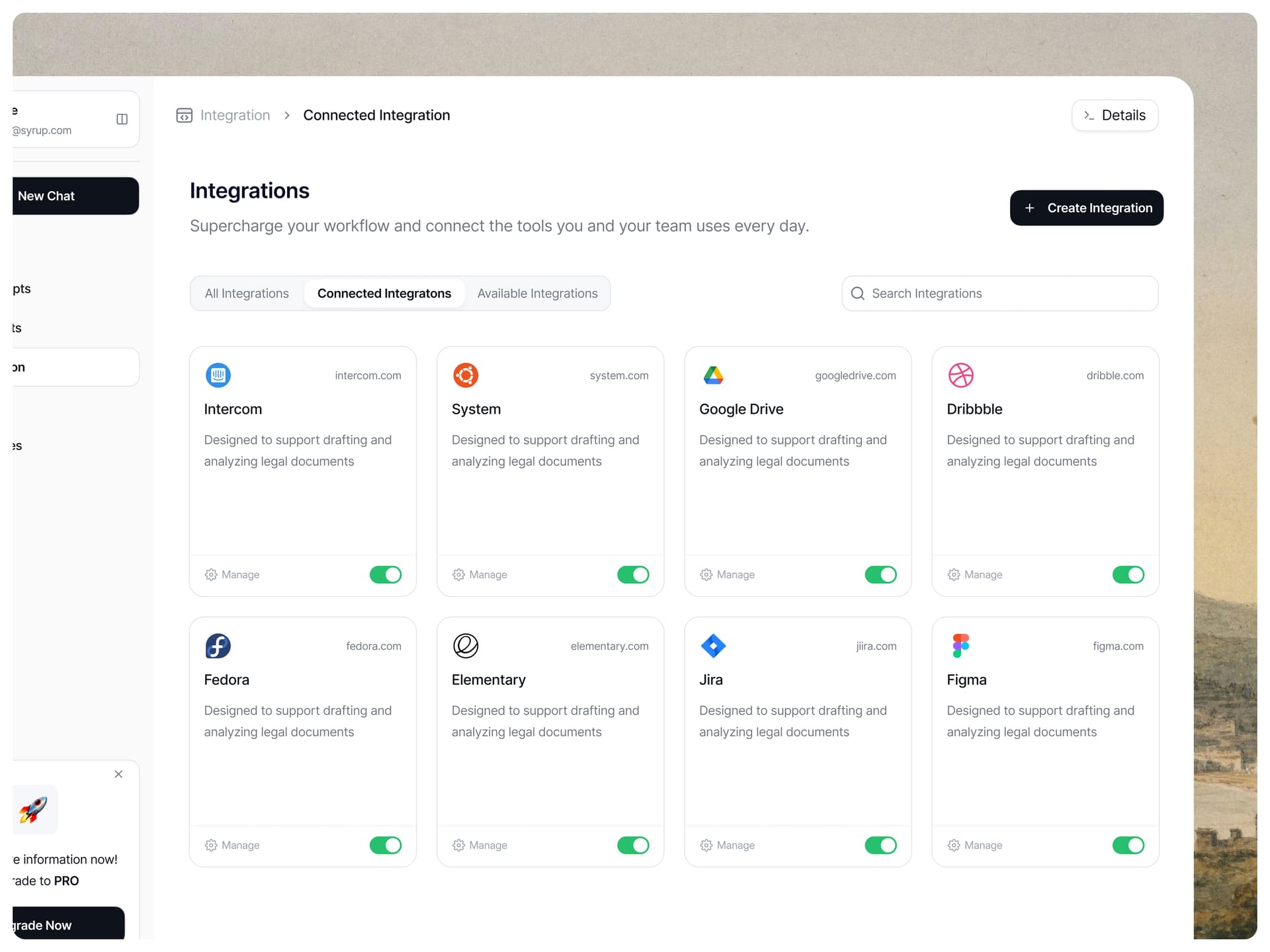1270x952 pixels.
Task: Click the Figma logo icon
Action: click(960, 646)
